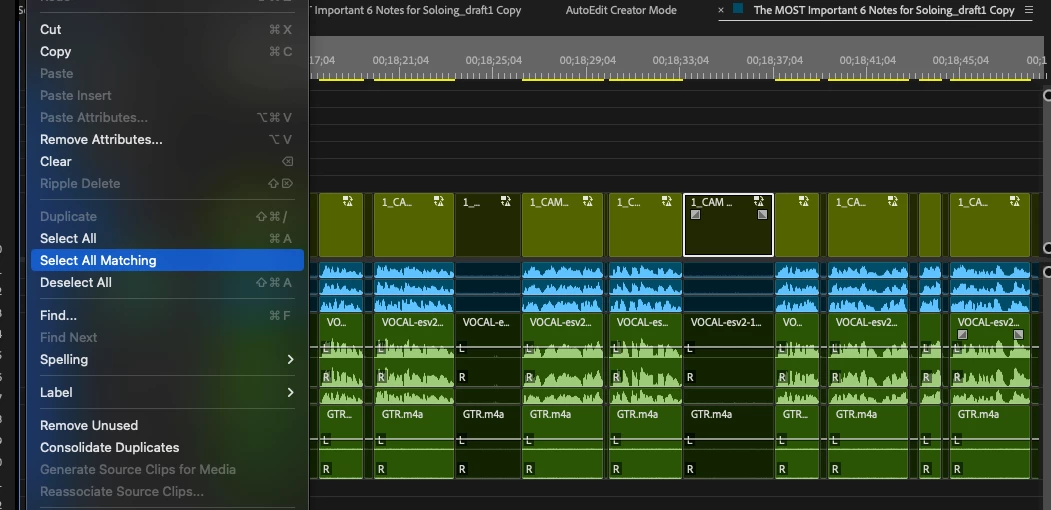Click the video track zoom scroll handle circle

(1048, 248)
